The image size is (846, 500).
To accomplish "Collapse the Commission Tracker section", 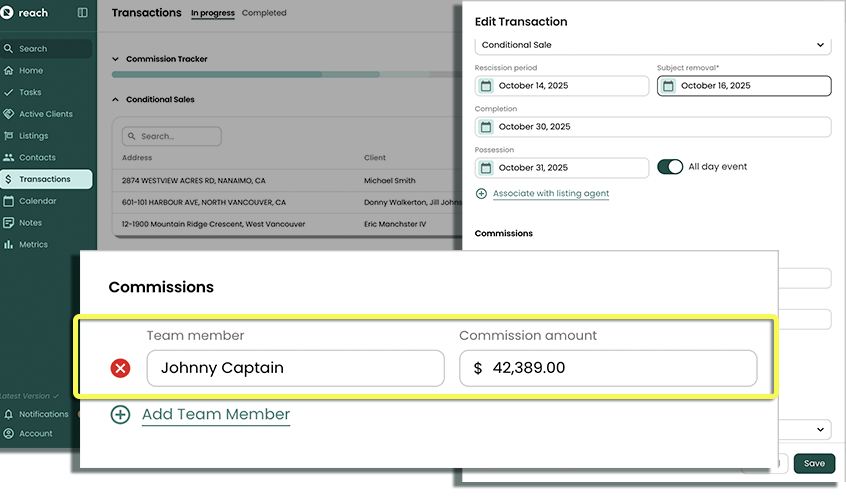I will 115,59.
